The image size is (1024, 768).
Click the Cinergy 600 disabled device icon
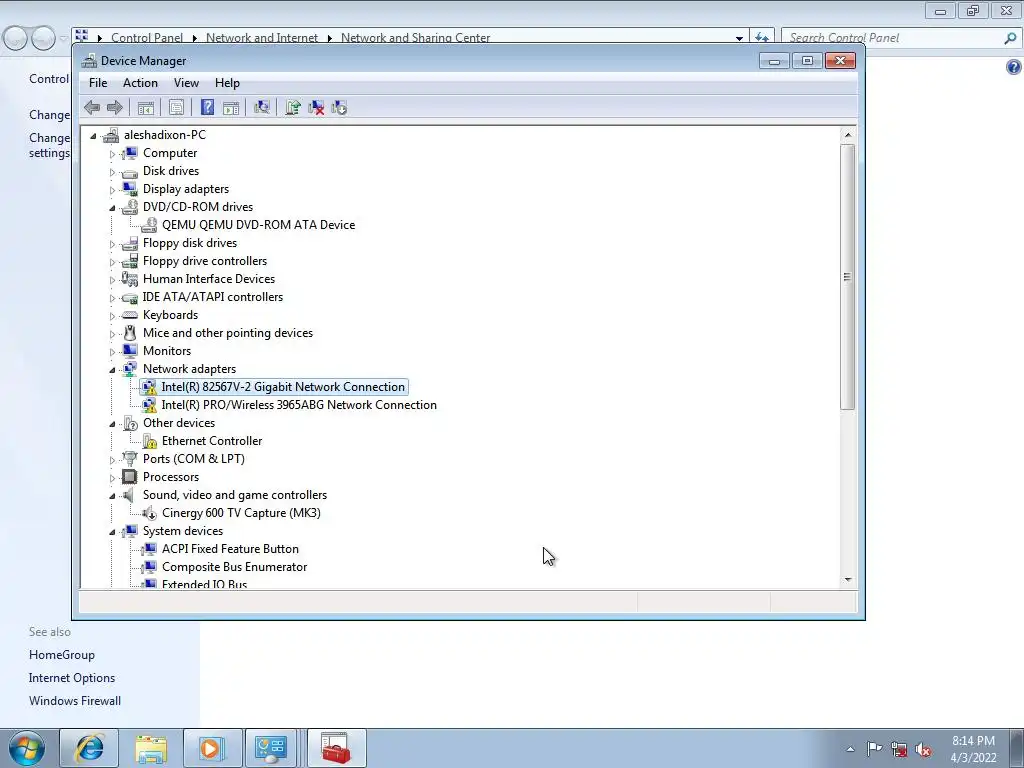click(x=149, y=513)
